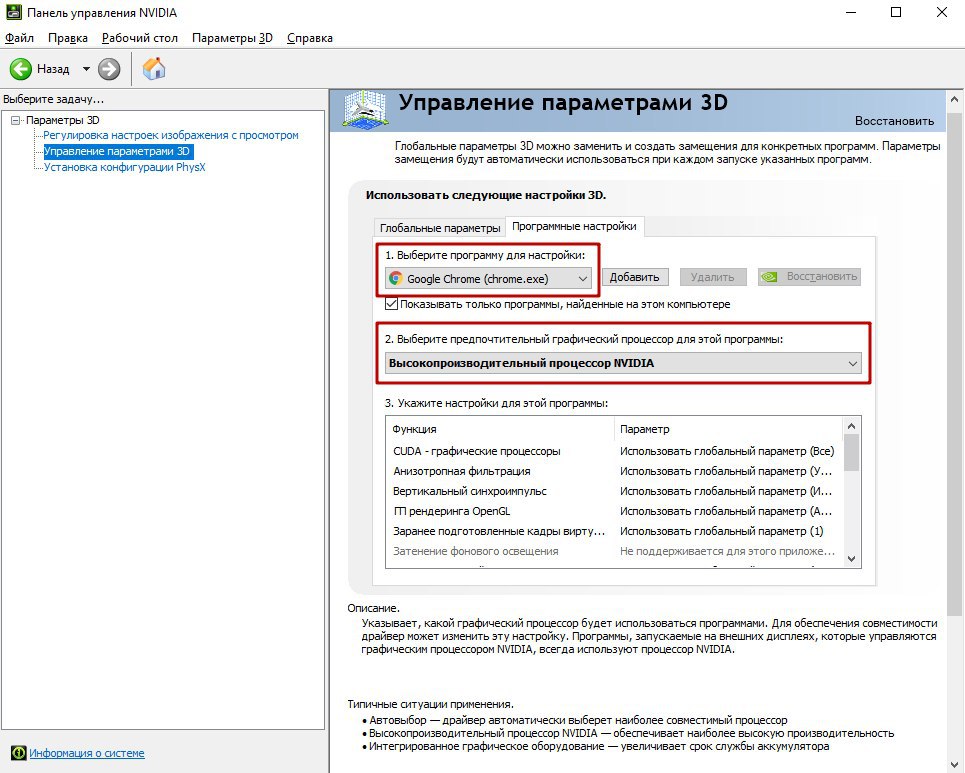Image resolution: width=965 pixels, height=773 pixels.
Task: Click the Параметр column header
Action: 729,429
